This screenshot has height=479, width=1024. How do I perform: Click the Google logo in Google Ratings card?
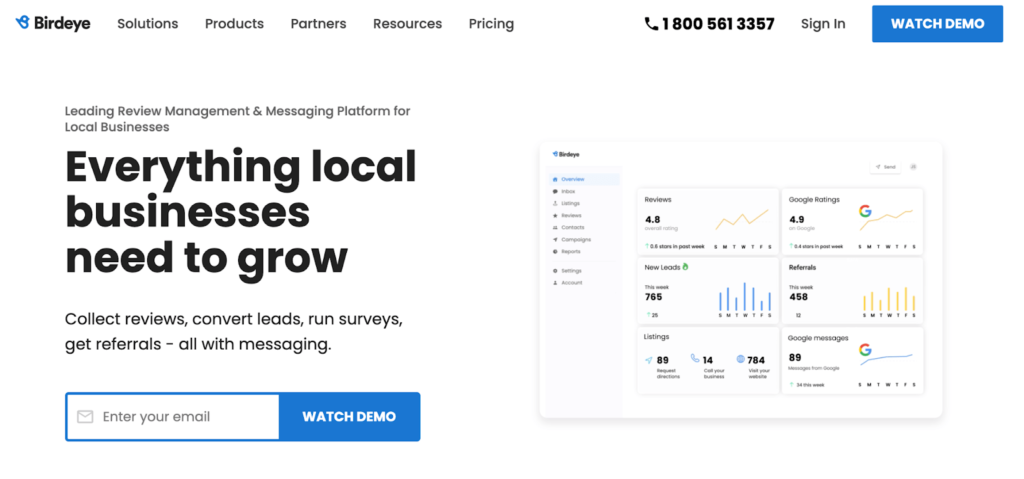(x=865, y=211)
